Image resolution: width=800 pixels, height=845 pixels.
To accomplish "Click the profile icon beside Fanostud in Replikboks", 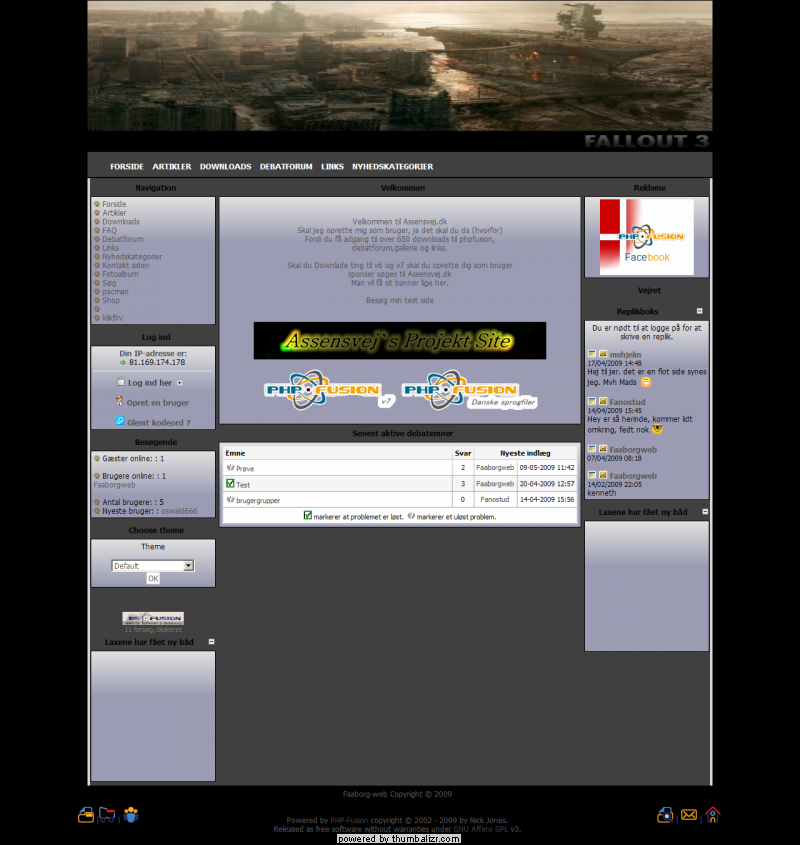I will (591, 401).
